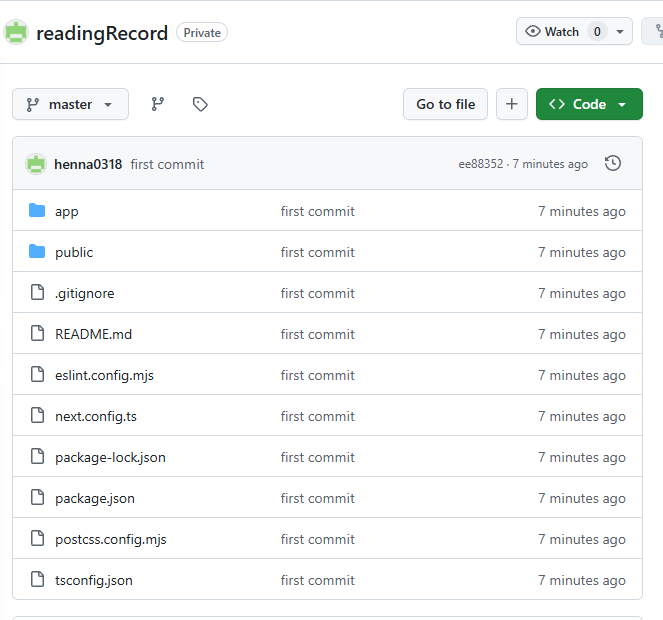
Task: Open the postcss.config.mjs file
Action: pos(111,540)
